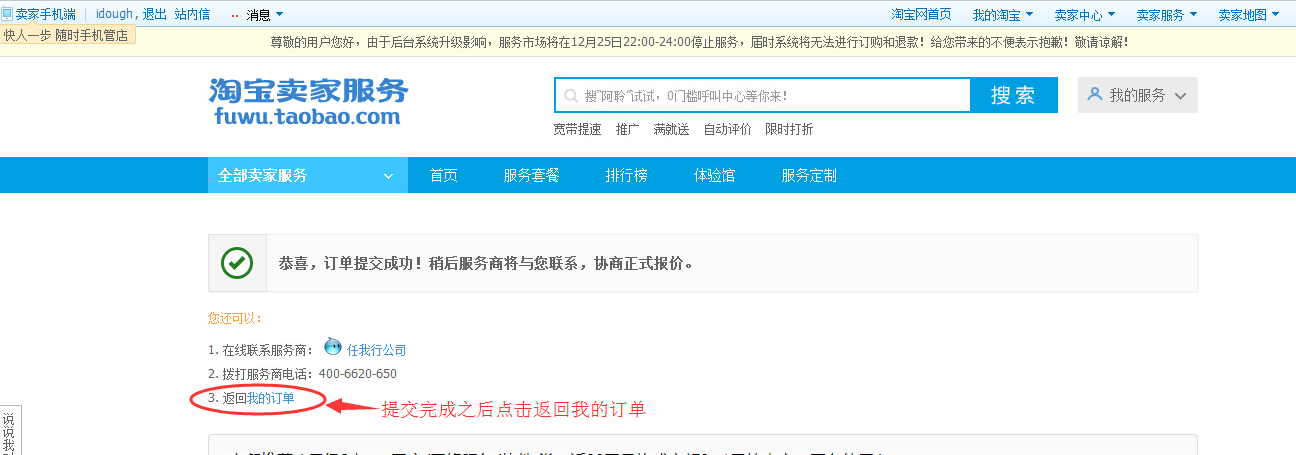The image size is (1296, 455).
Task: Click the green checkmark success icon
Action: 237,263
